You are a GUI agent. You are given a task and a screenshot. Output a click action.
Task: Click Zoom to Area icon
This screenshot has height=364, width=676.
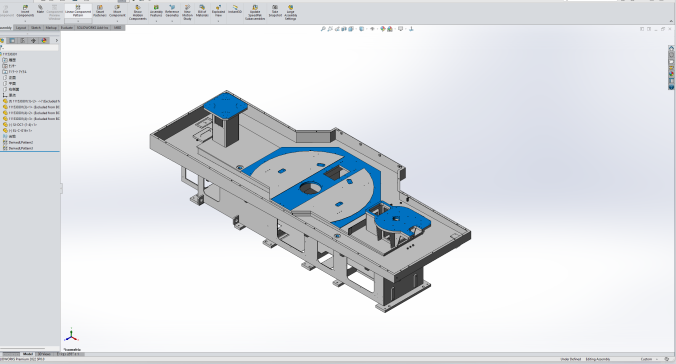pyautogui.click(x=330, y=29)
